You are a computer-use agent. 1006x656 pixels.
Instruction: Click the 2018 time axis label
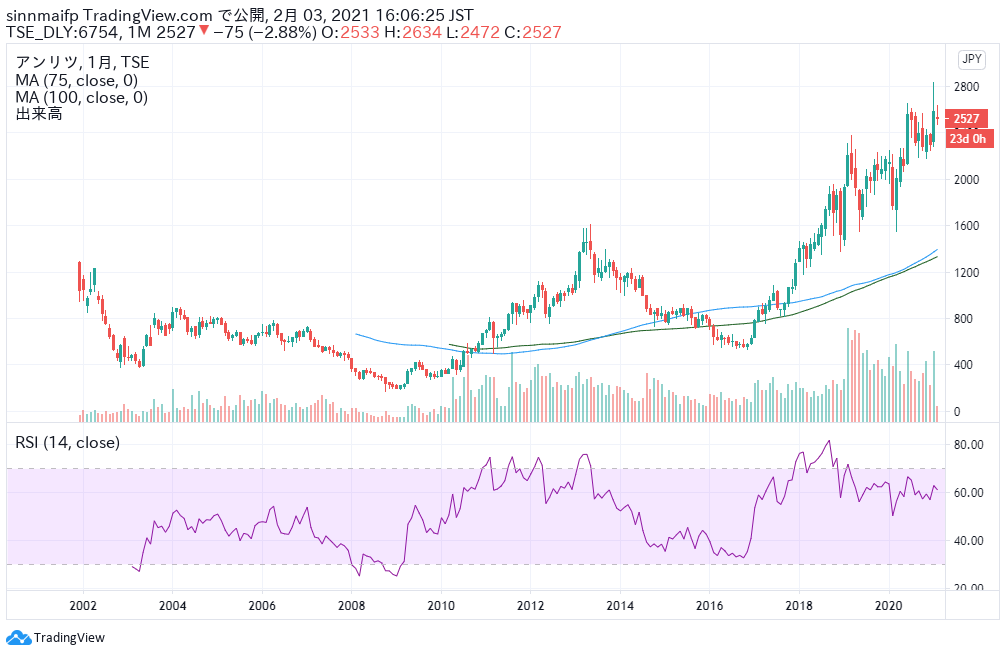click(x=799, y=605)
